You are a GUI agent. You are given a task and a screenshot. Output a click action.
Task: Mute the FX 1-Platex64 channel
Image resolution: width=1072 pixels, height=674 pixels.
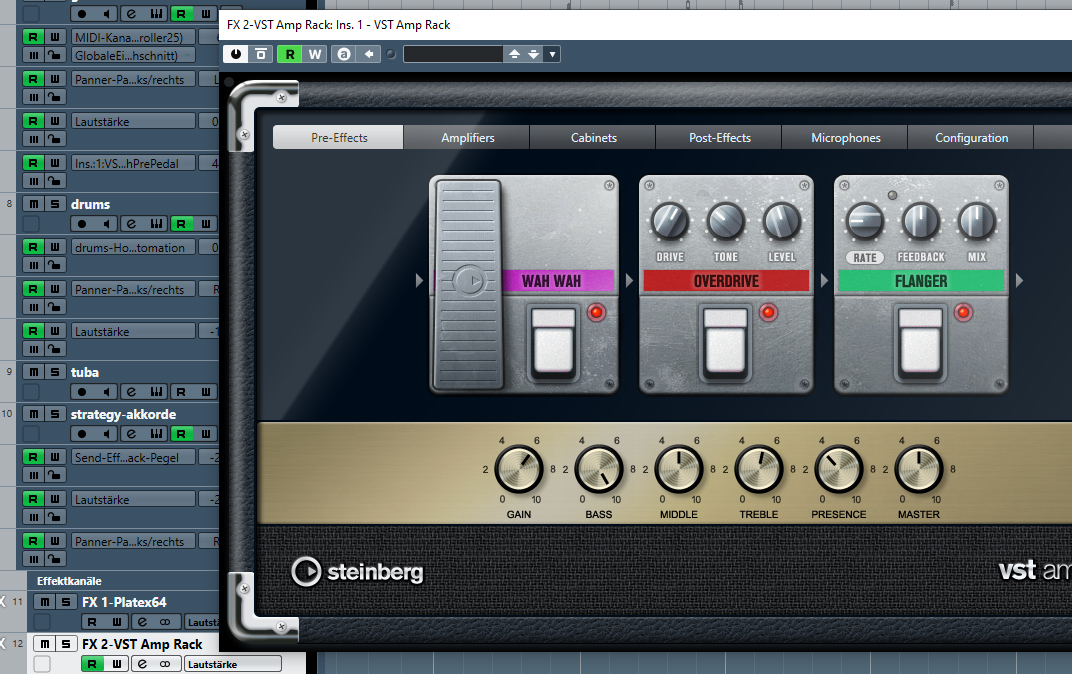point(44,602)
